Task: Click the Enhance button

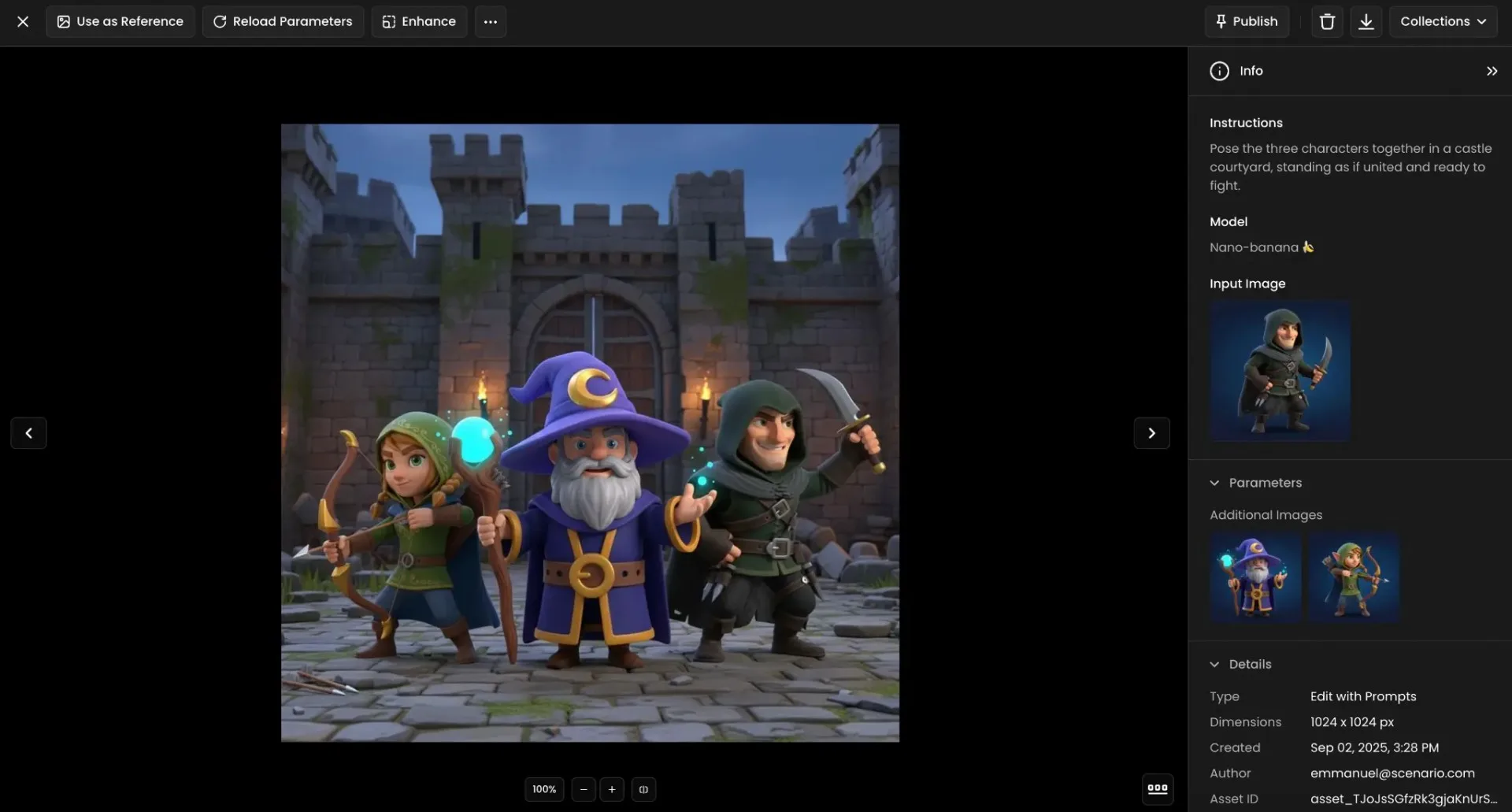Action: (x=418, y=21)
